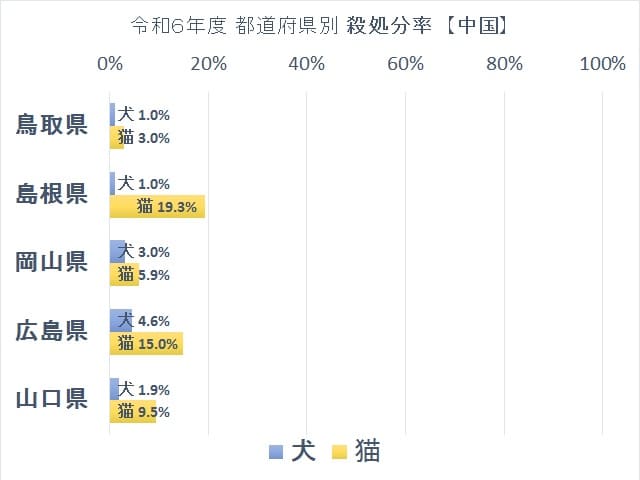Select the 岡山県 axis label
Screen dimensions: 640x480
click(52, 263)
